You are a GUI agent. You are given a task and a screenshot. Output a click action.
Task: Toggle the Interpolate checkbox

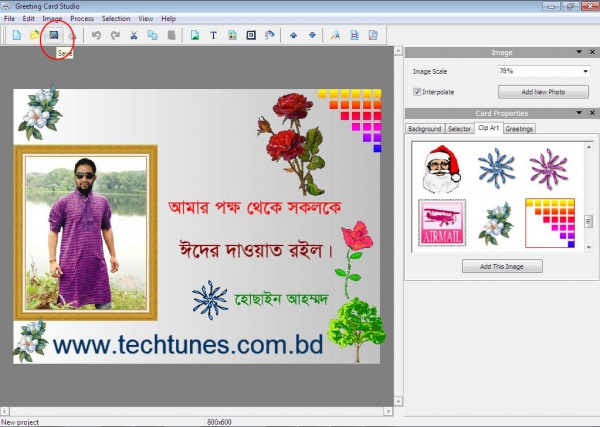coord(417,92)
